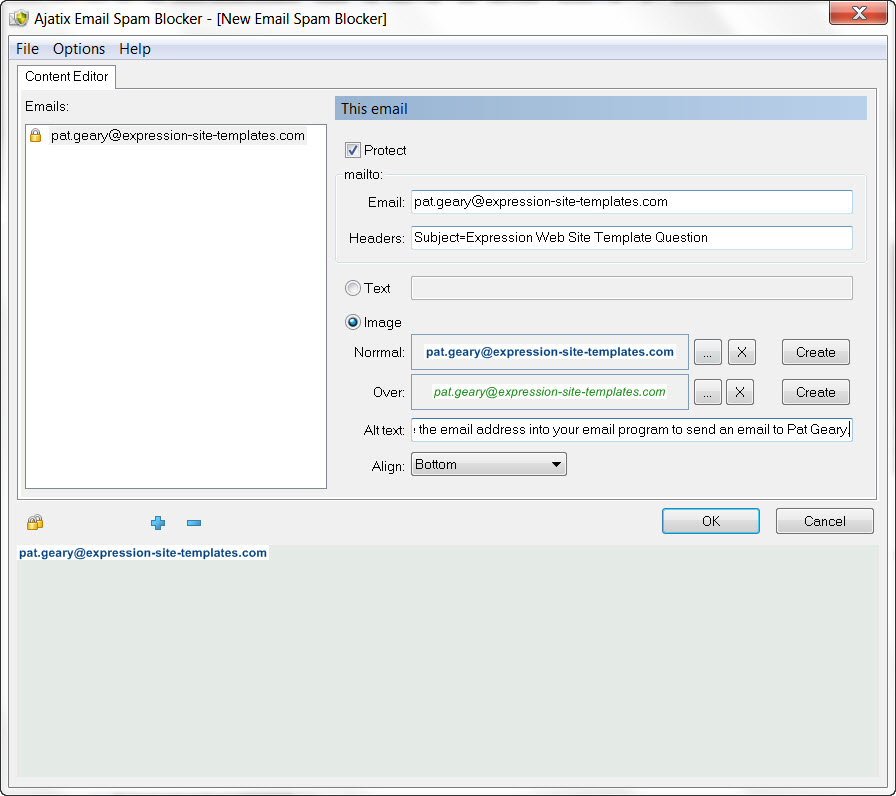Remove the selected email with the minus icon

(194, 522)
